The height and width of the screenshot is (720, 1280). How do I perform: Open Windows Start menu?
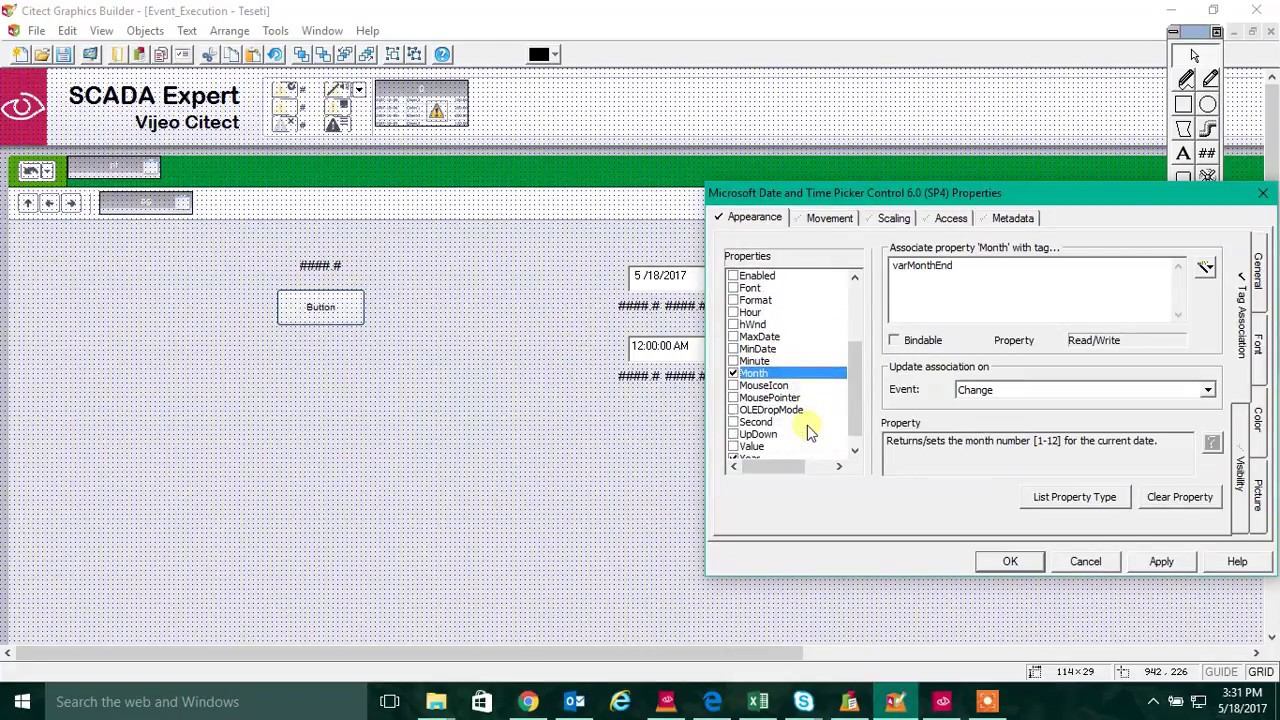click(x=22, y=702)
